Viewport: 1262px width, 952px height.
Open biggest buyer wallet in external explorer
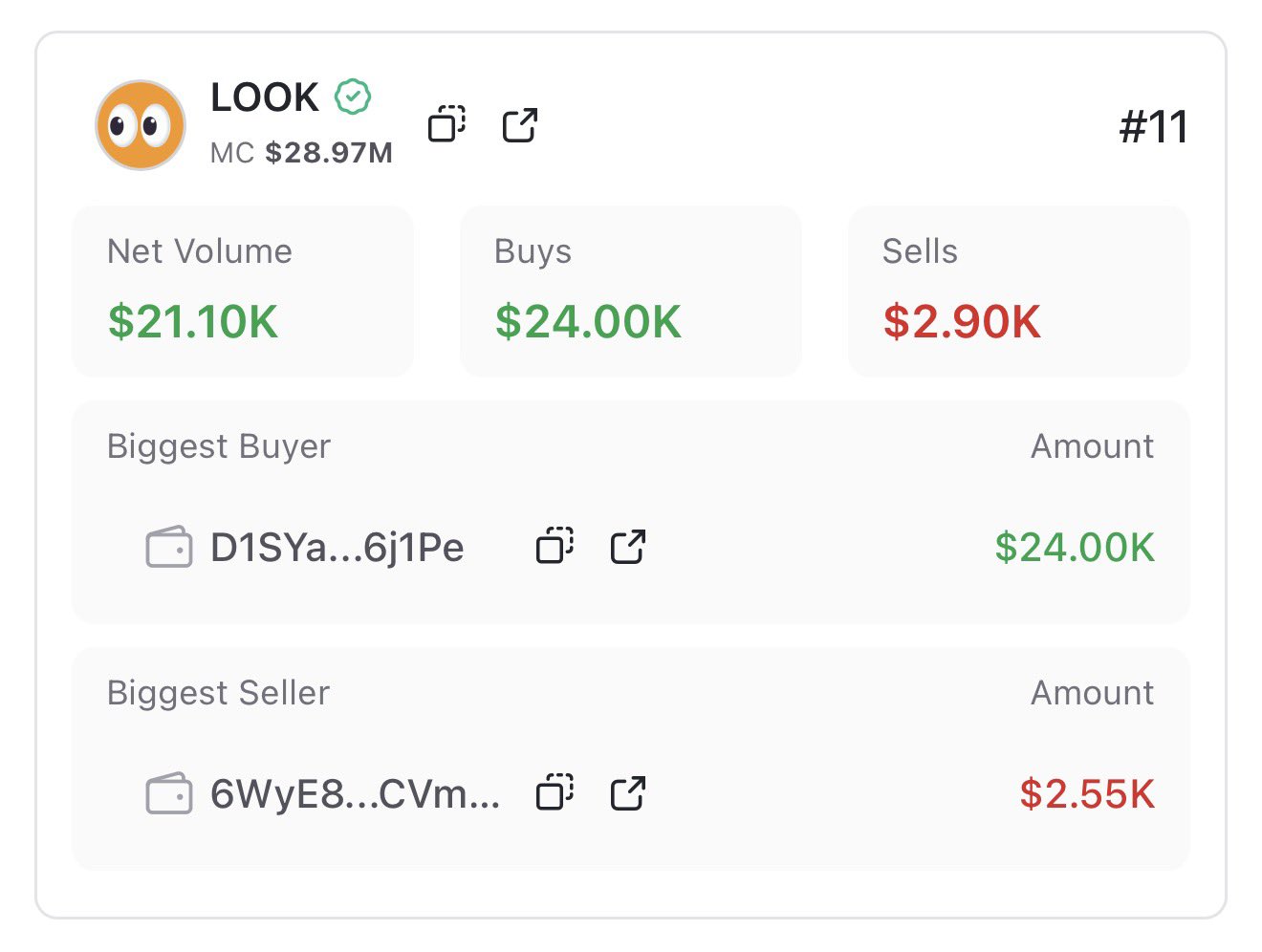(x=628, y=547)
